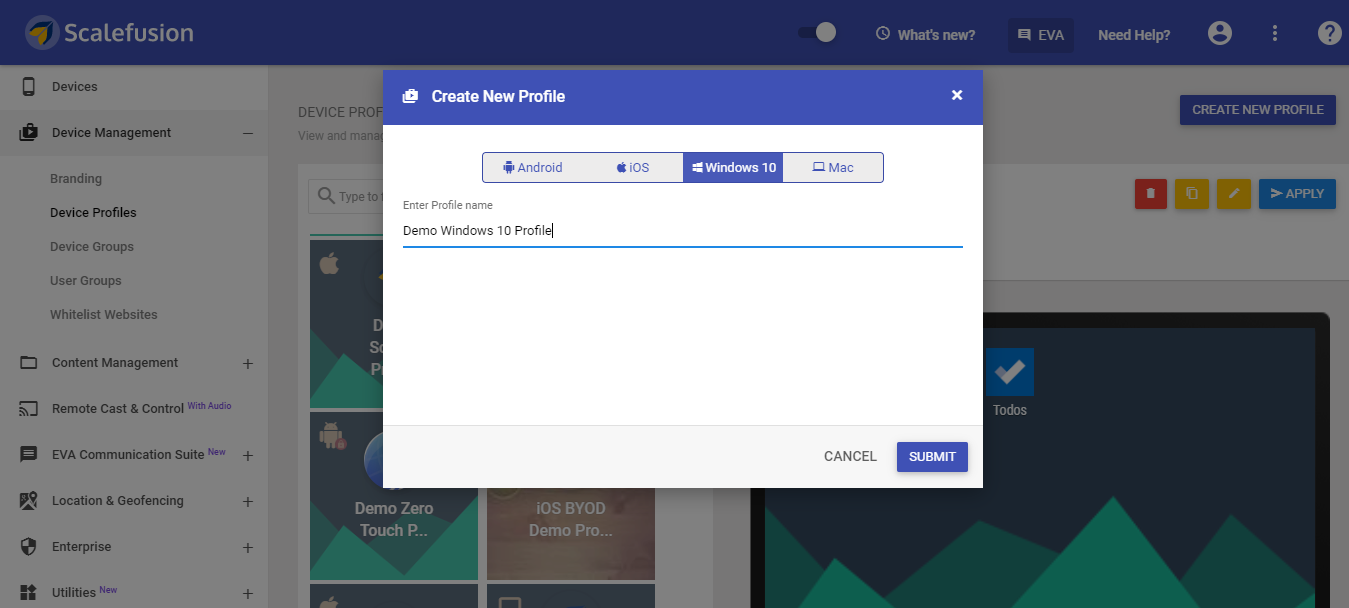Click CREATE NEW PROFILE button
Screen dimensions: 1349x608
[1258, 110]
